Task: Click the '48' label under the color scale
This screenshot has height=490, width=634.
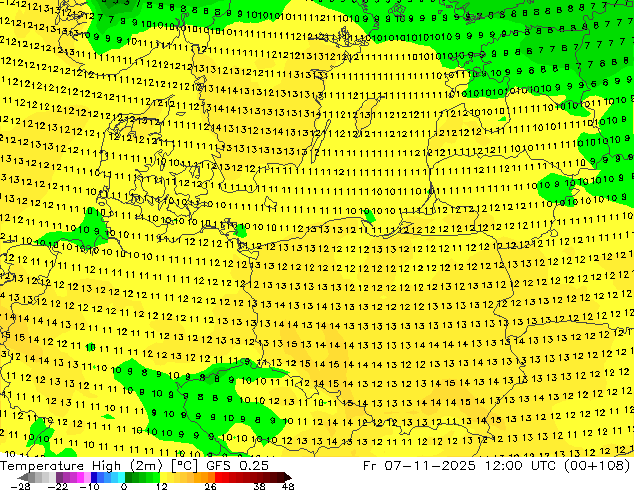Action: point(288,486)
